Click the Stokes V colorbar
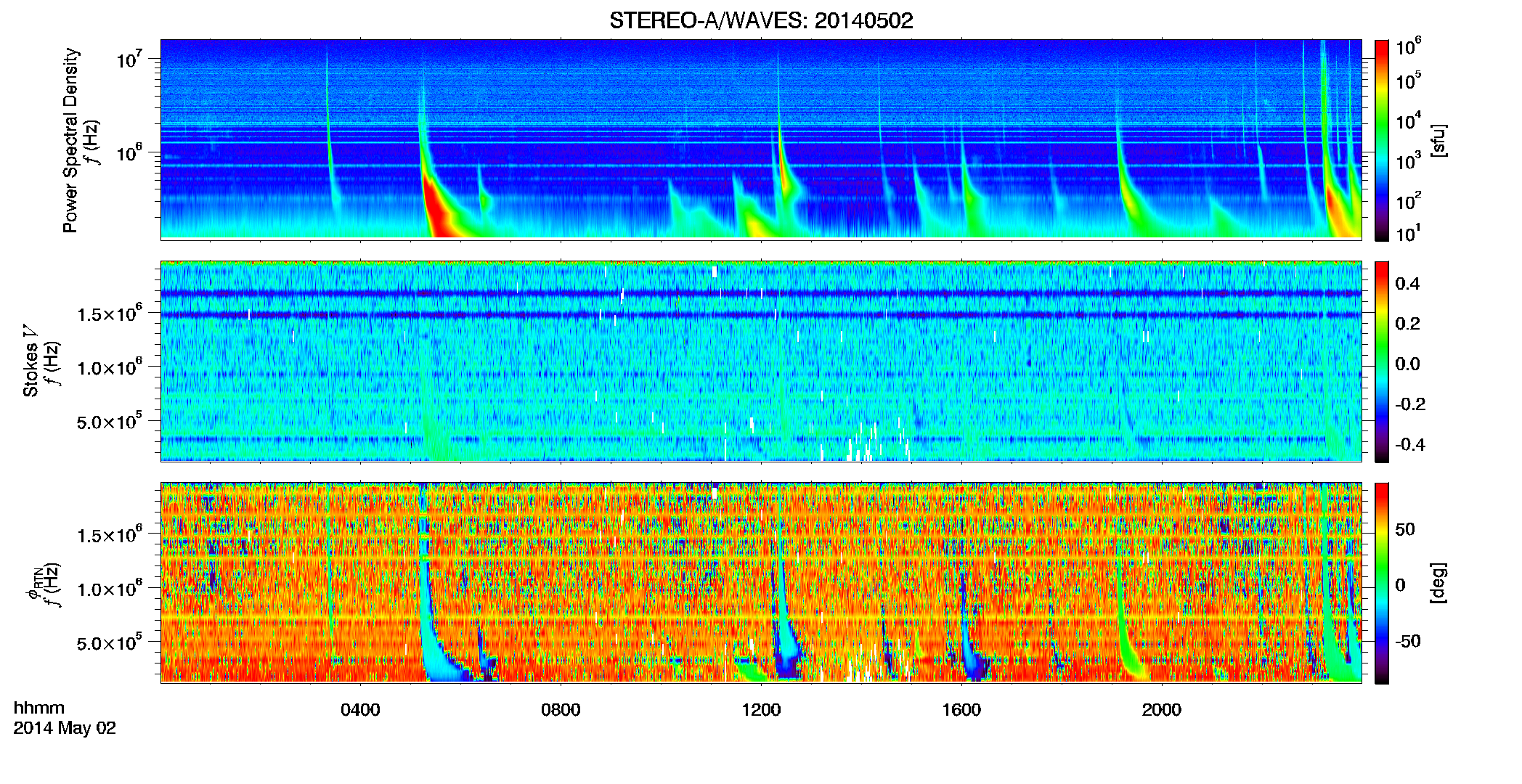 click(1382, 362)
